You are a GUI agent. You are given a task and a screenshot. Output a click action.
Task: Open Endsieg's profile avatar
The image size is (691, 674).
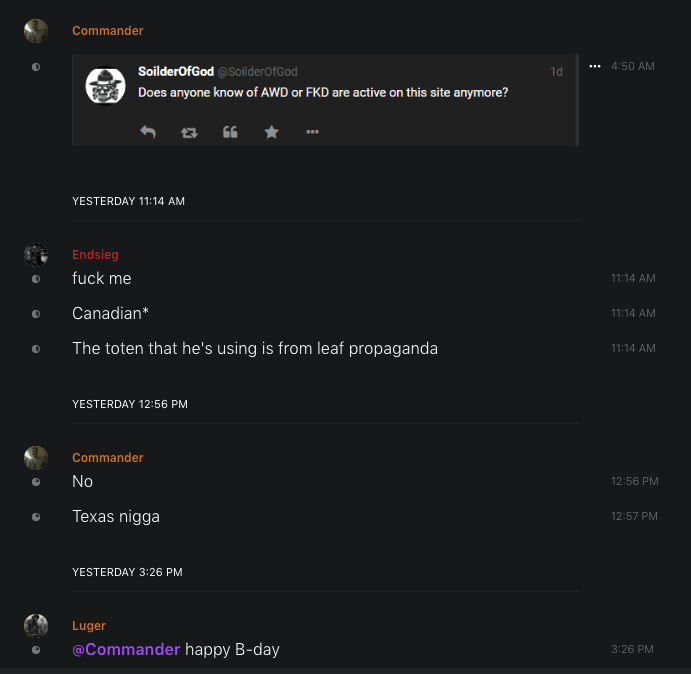36,255
